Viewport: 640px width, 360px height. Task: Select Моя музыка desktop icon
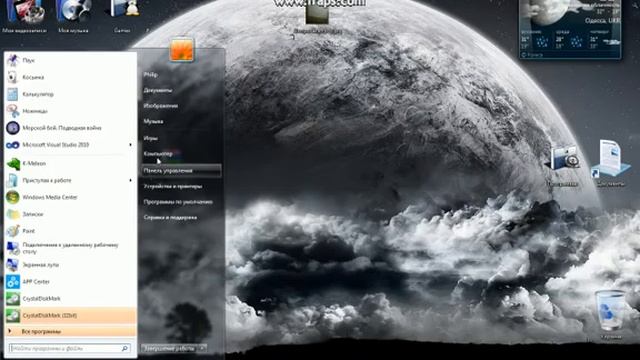click(x=73, y=16)
